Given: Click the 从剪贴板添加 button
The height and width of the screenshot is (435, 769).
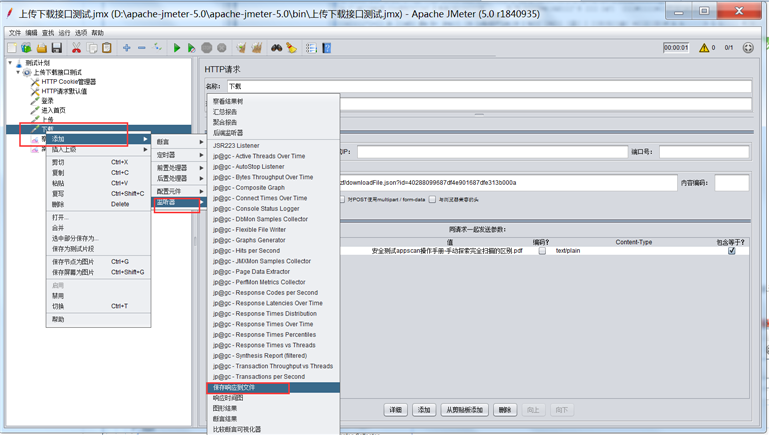Looking at the screenshot, I should click(464, 410).
